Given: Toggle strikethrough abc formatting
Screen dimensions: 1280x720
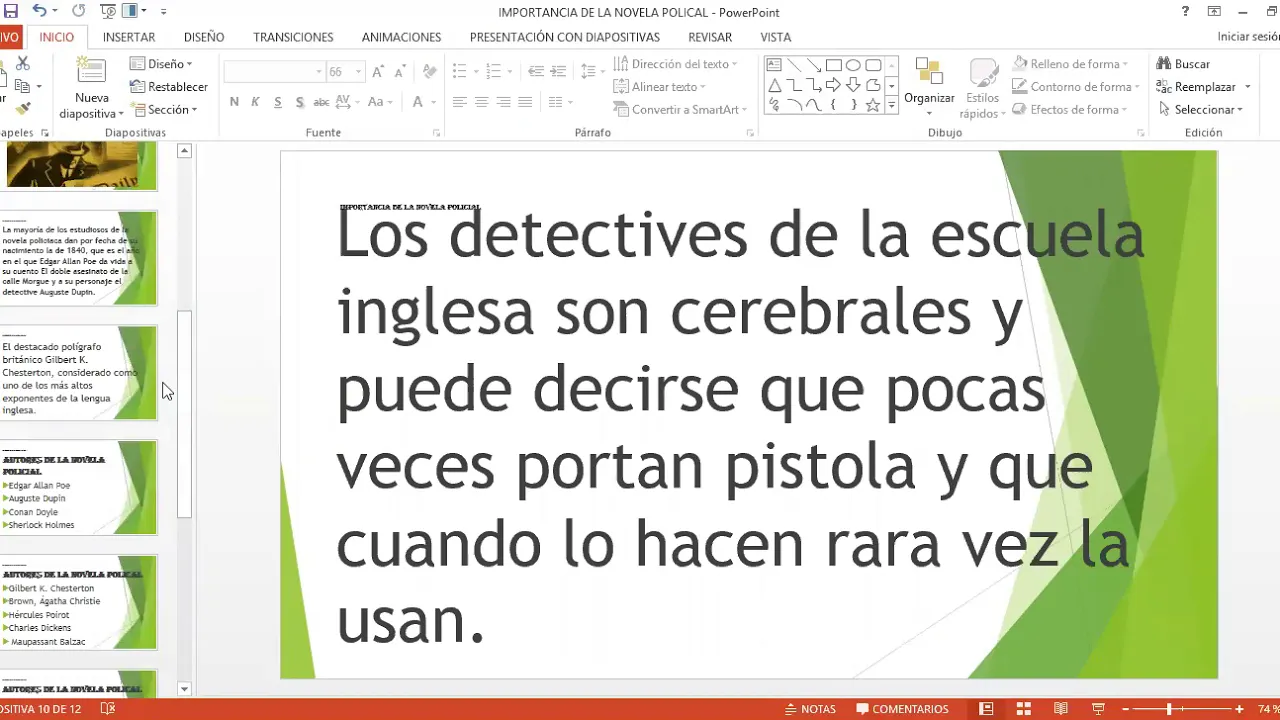Looking at the screenshot, I should point(321,102).
